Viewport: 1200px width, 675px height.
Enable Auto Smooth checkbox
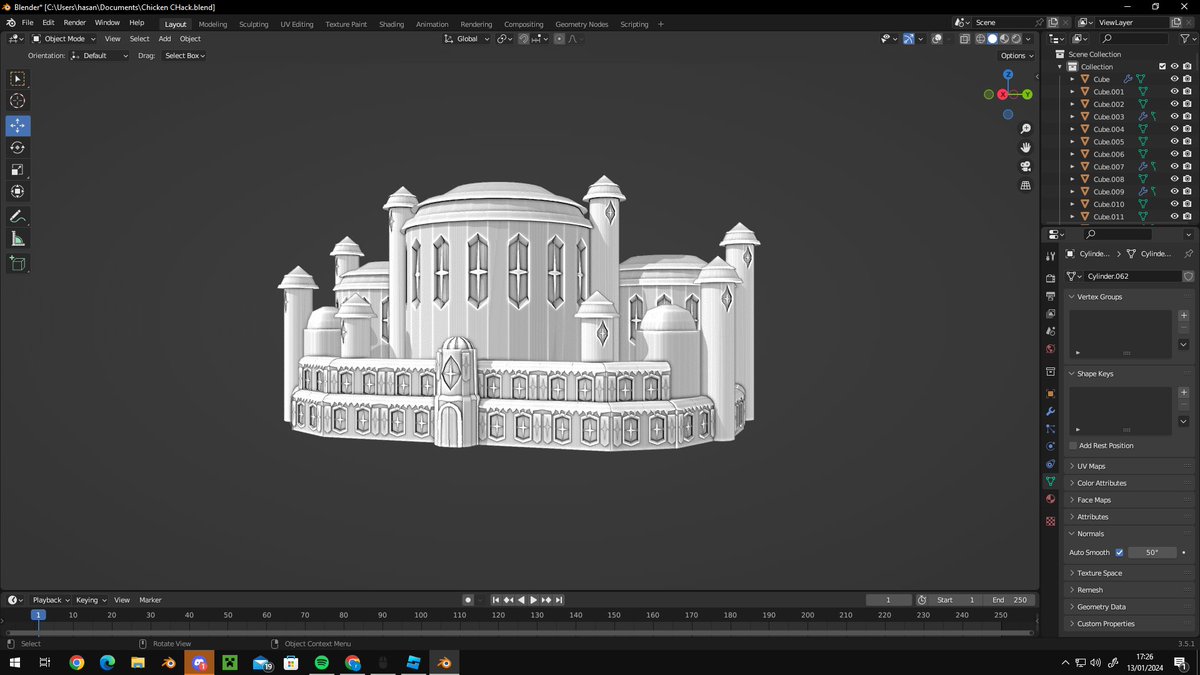click(1120, 552)
